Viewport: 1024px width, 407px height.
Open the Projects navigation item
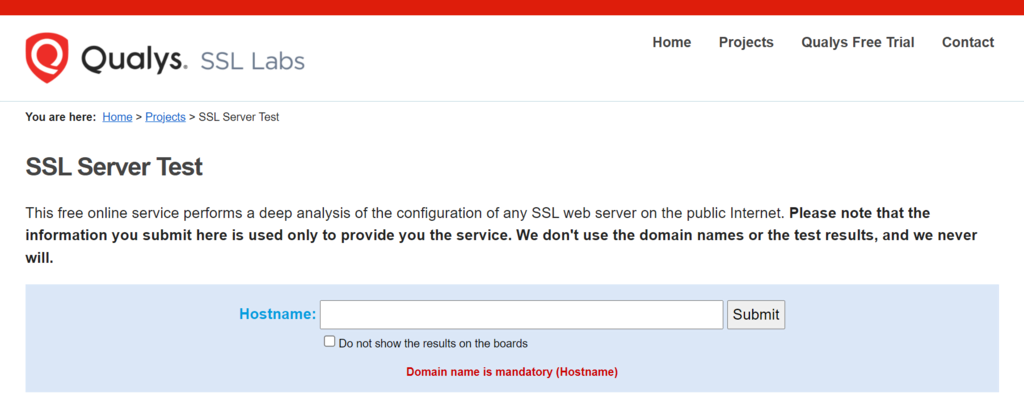click(x=746, y=42)
